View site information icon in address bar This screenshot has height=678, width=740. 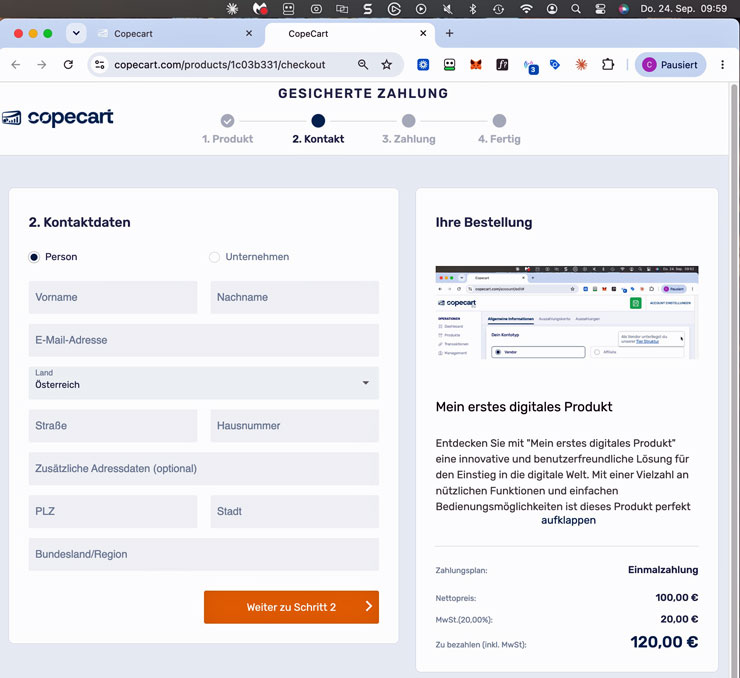click(100, 65)
